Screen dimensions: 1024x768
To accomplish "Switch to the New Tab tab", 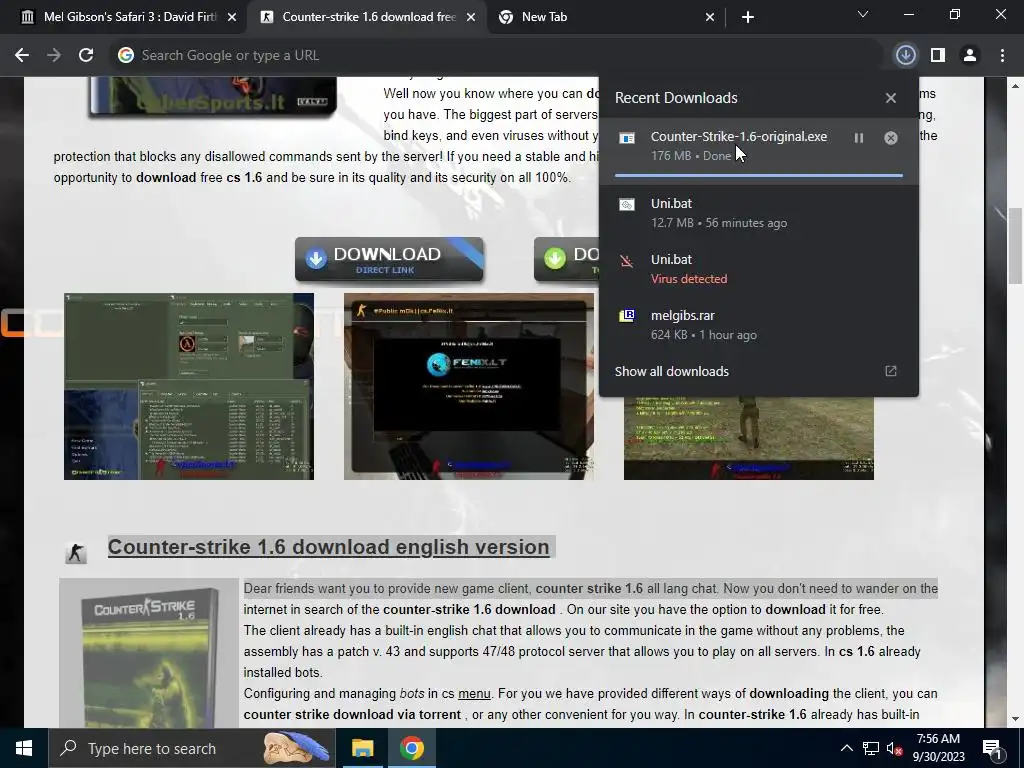I will click(607, 17).
